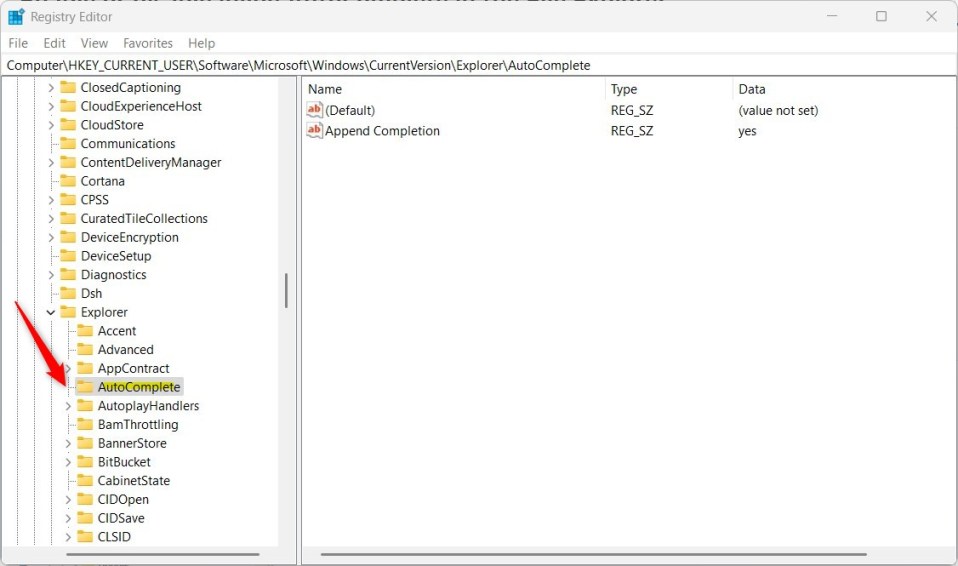Click the Explorer folder icon
958x566 pixels.
click(68, 312)
